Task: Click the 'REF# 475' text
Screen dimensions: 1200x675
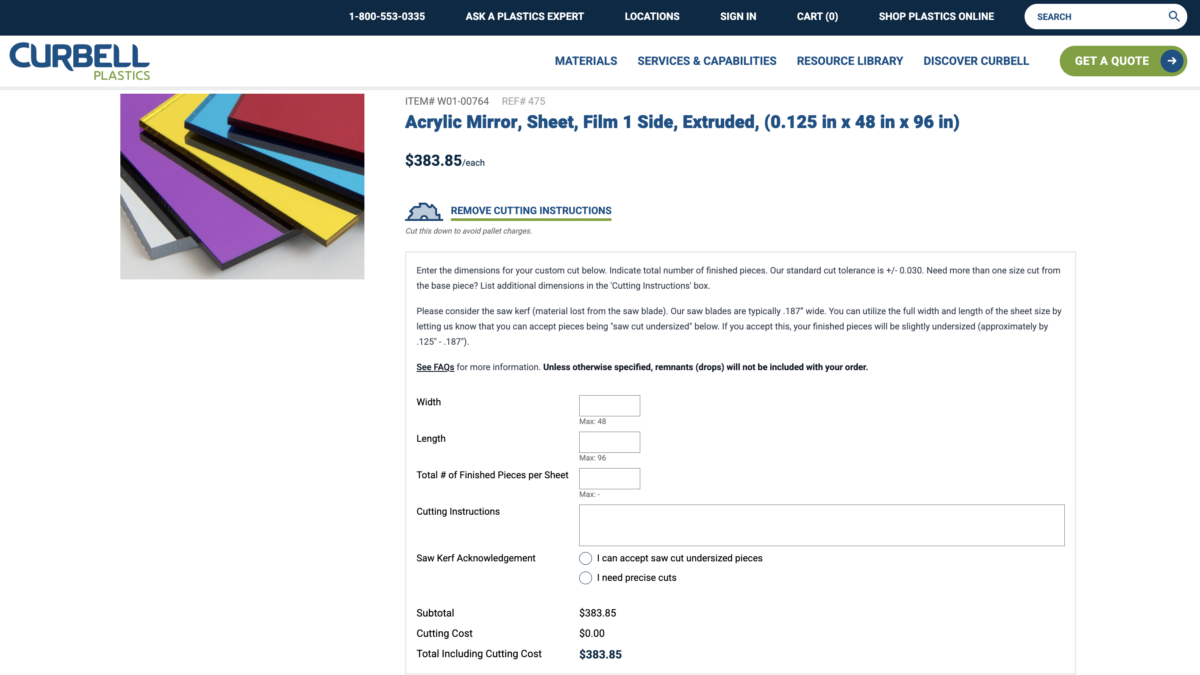Action: (523, 101)
